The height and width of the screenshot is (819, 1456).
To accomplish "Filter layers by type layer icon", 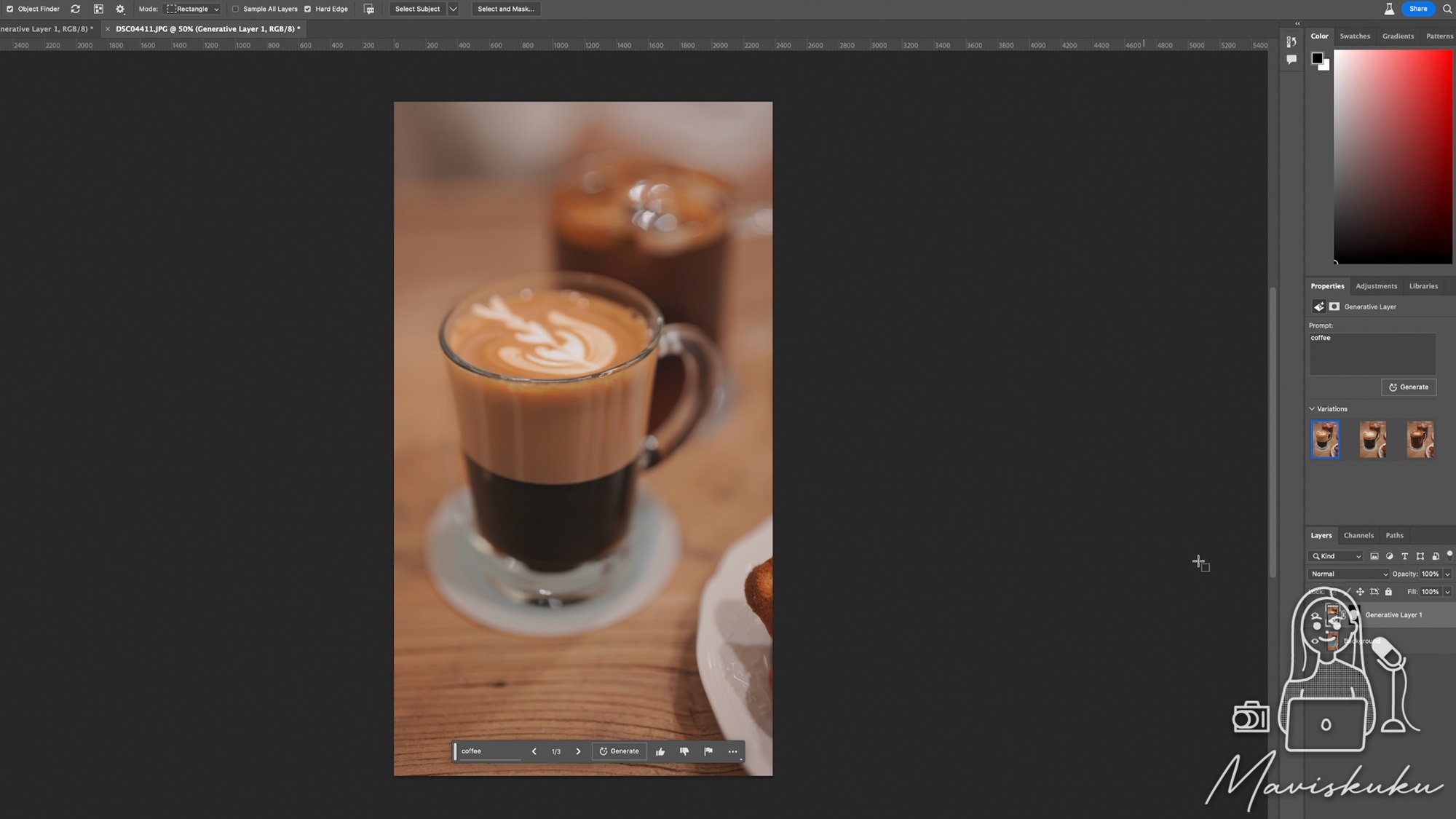I will [x=1405, y=556].
